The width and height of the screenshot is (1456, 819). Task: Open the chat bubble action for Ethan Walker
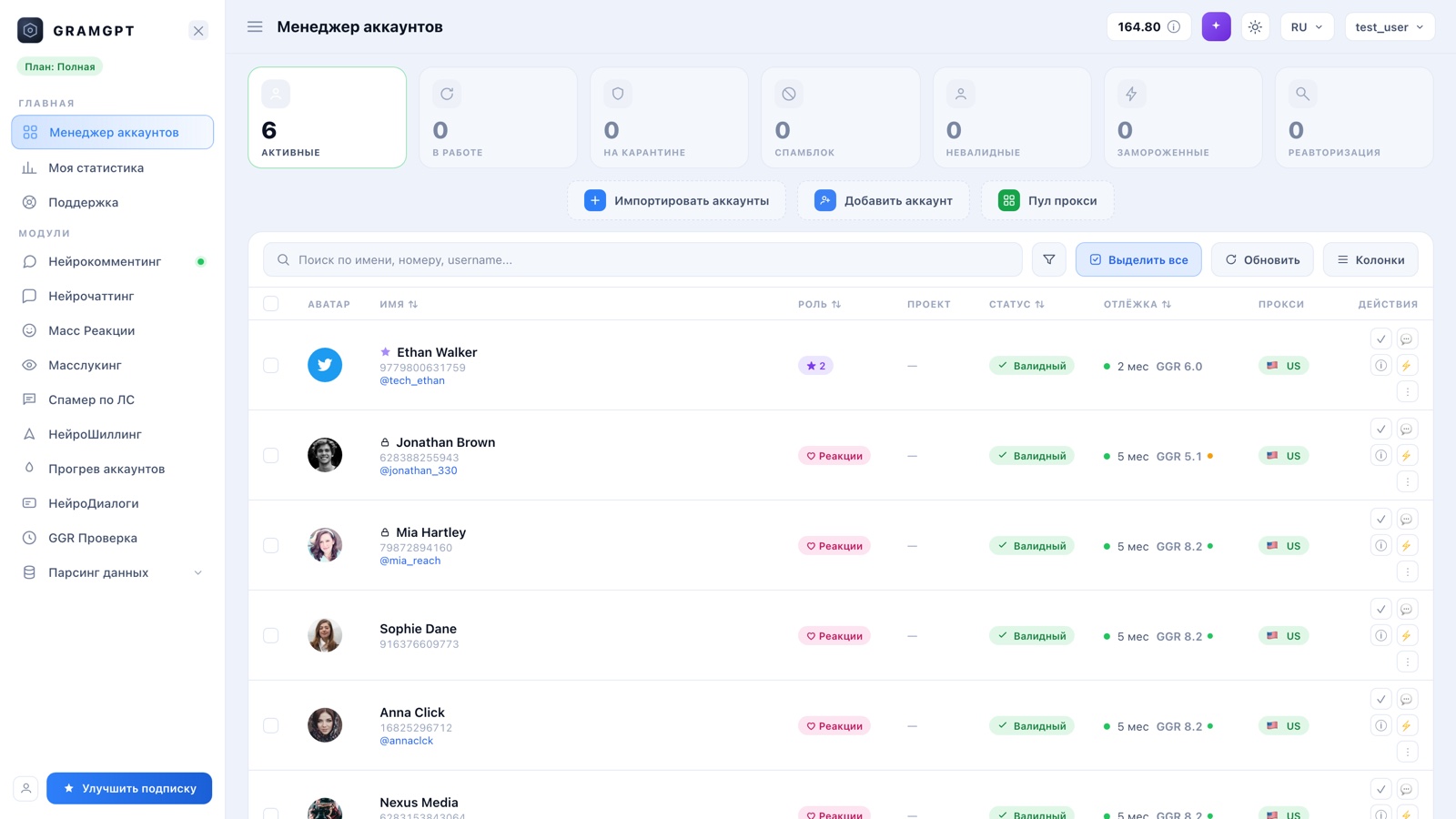(1407, 339)
